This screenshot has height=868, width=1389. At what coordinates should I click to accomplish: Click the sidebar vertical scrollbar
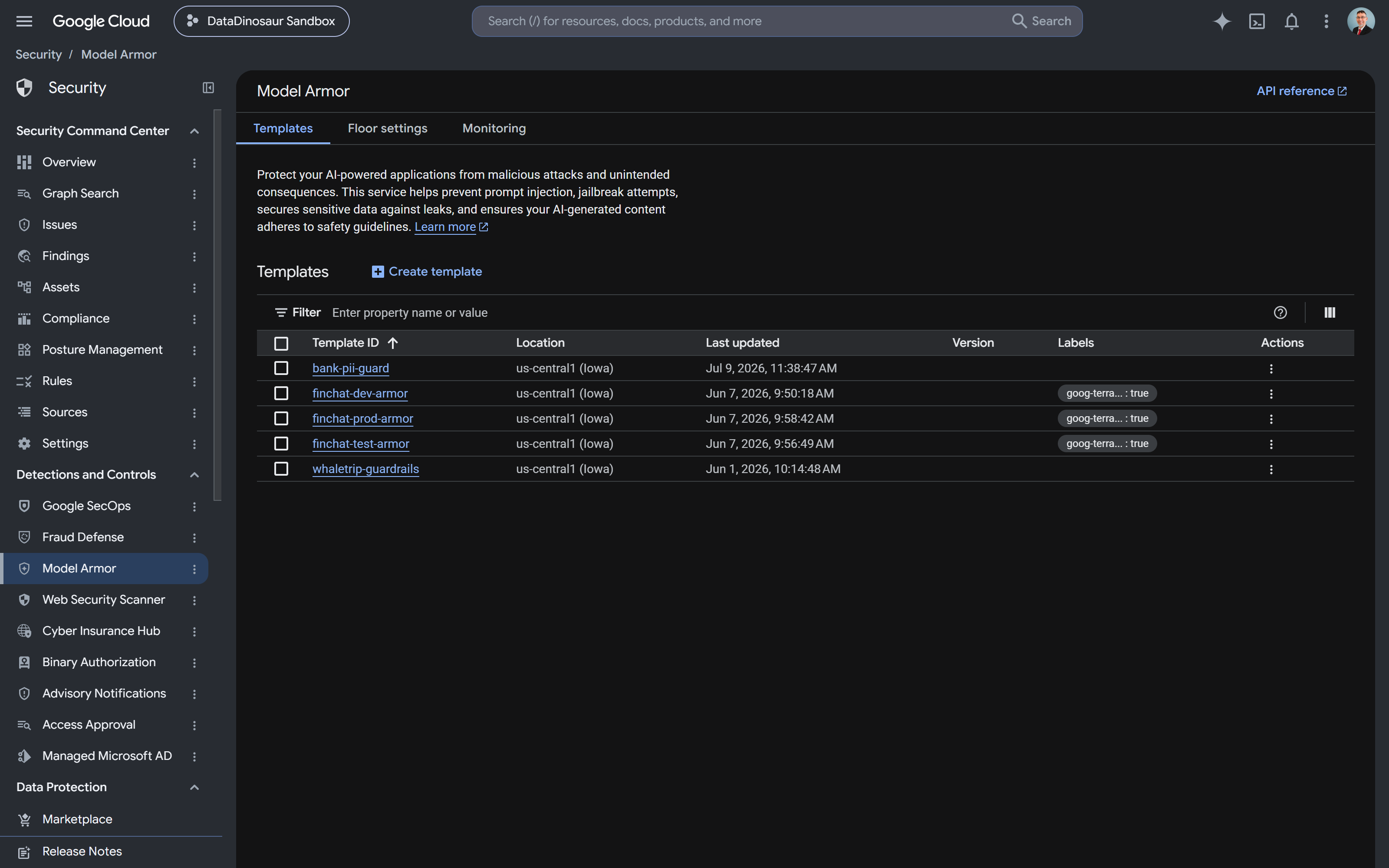[x=217, y=306]
